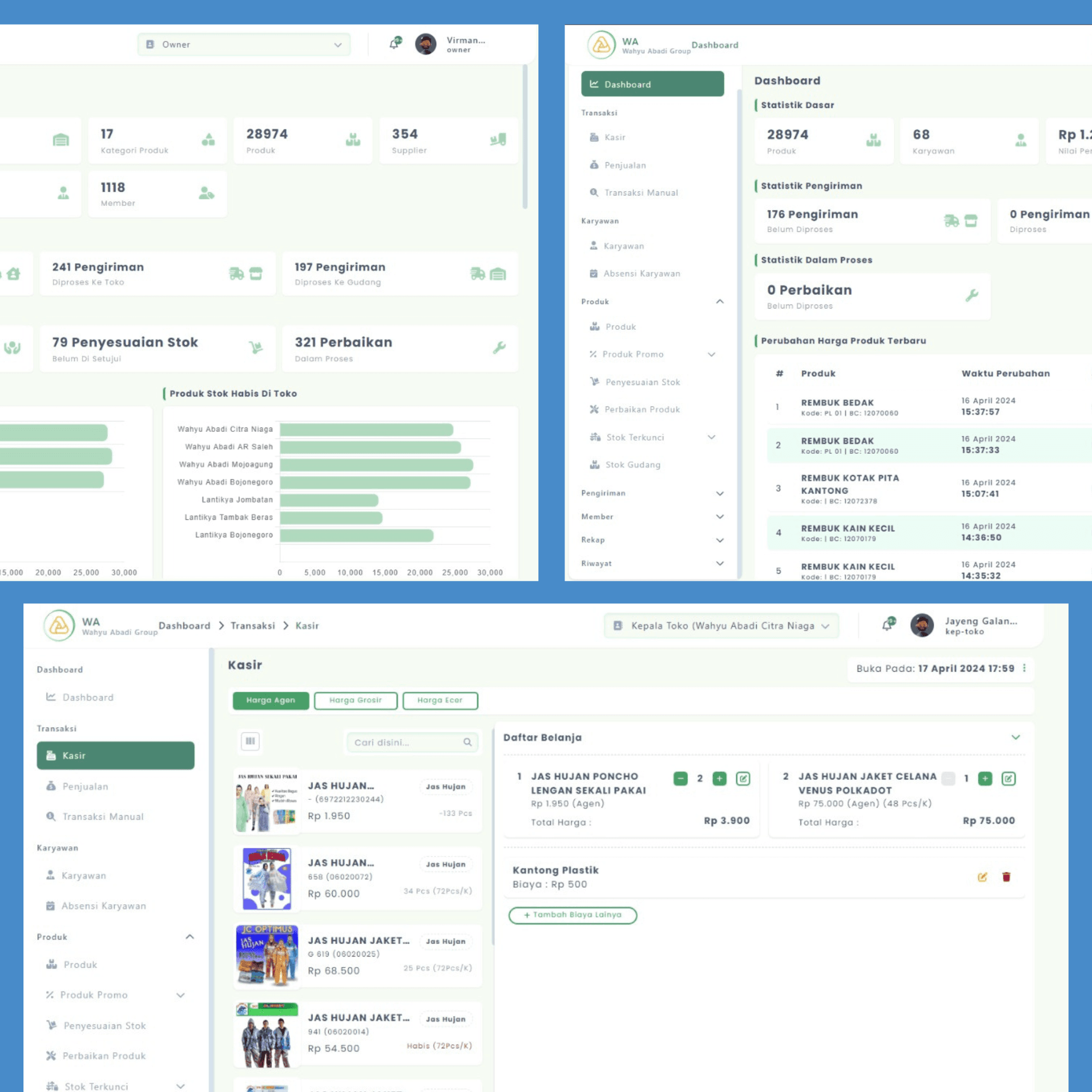
Task: Open the 241 Pengiriman Diproses Ke Toko card
Action: click(x=158, y=274)
